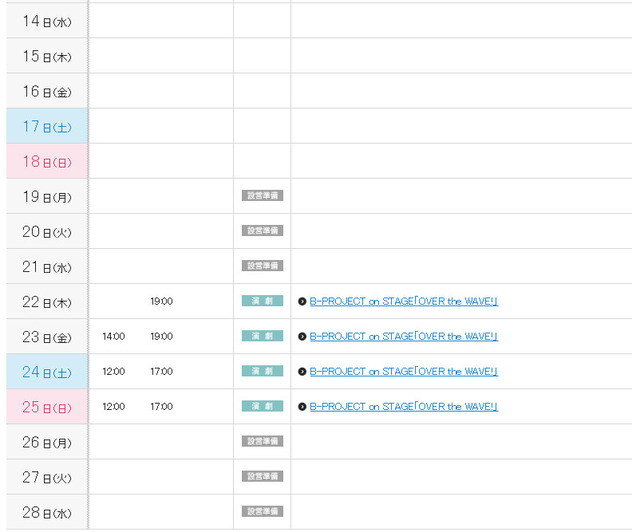640x532 pixels.
Task: Select the 23日(金) date cell
Action: pyautogui.click(x=47, y=336)
